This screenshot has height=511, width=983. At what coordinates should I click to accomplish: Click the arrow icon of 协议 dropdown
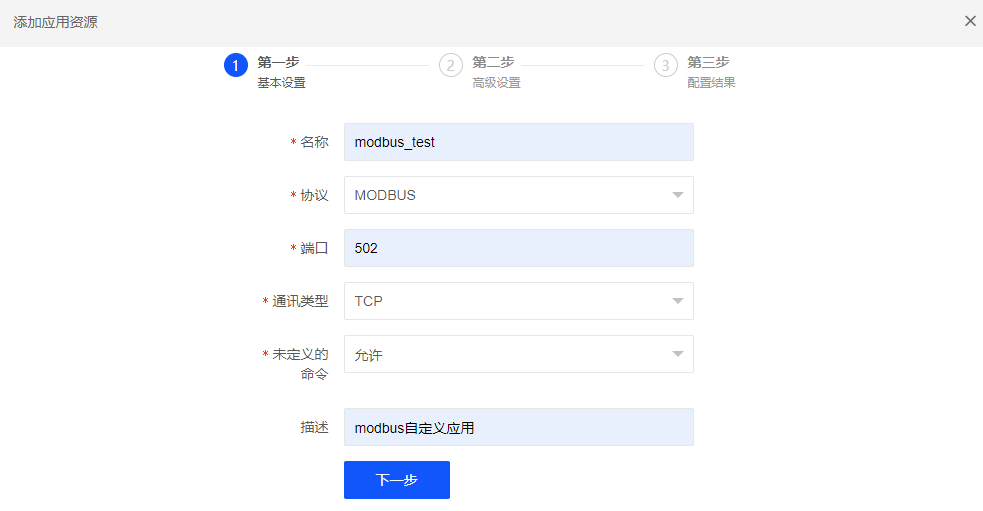pyautogui.click(x=678, y=195)
